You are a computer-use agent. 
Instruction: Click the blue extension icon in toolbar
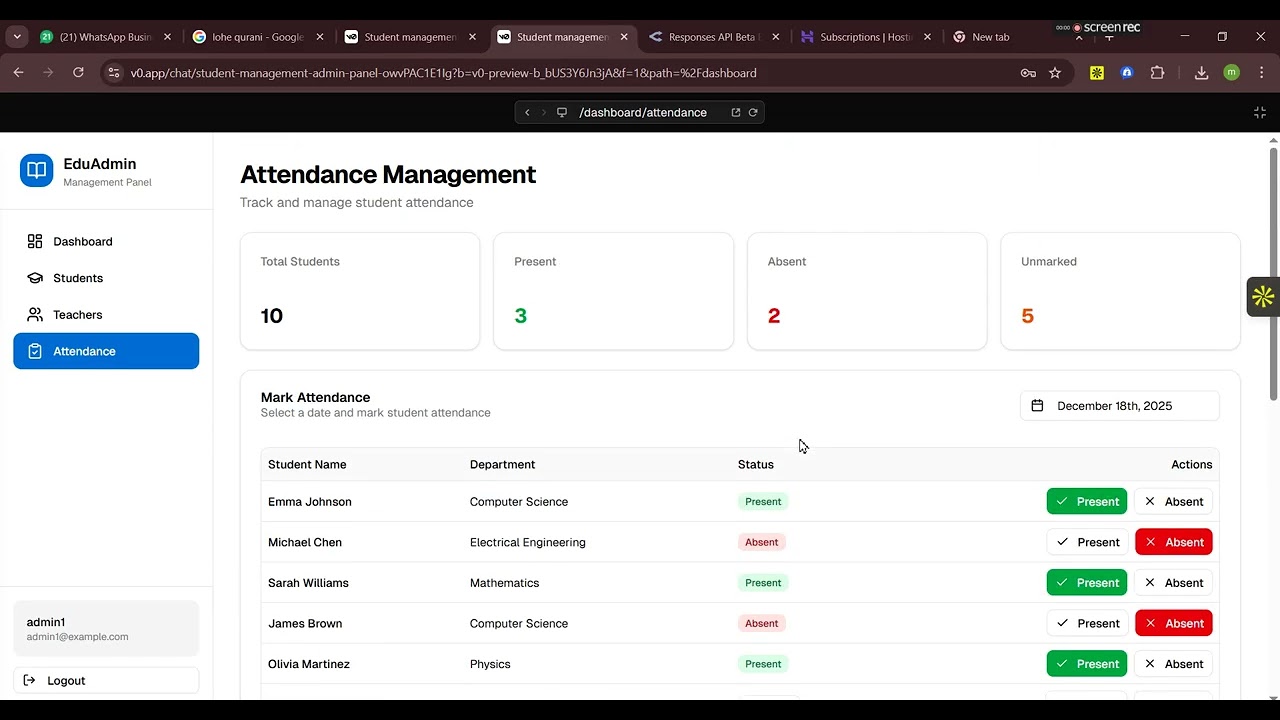coord(1127,73)
